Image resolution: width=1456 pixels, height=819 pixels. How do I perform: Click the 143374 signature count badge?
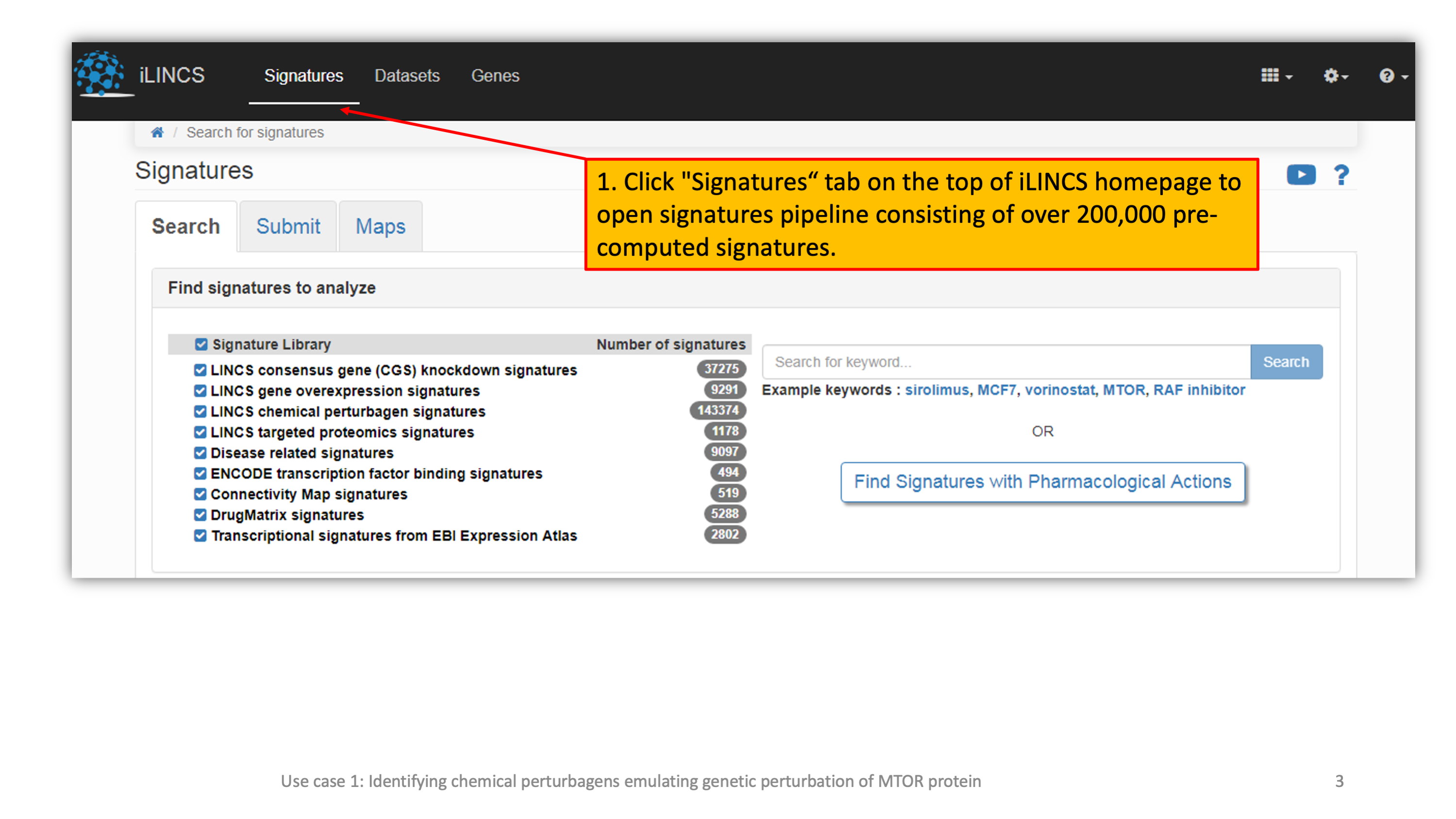click(x=718, y=410)
